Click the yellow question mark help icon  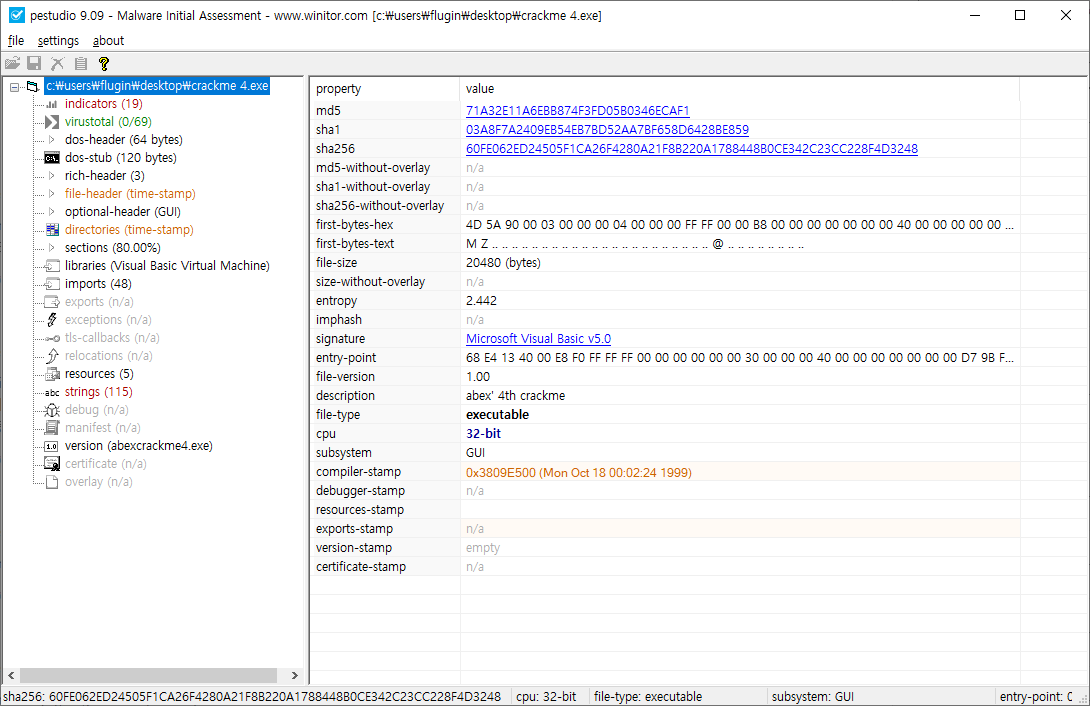(x=104, y=63)
